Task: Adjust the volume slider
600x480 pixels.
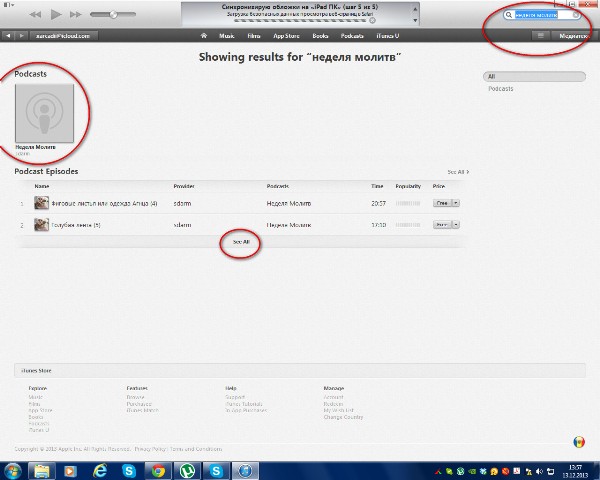Action: point(114,15)
